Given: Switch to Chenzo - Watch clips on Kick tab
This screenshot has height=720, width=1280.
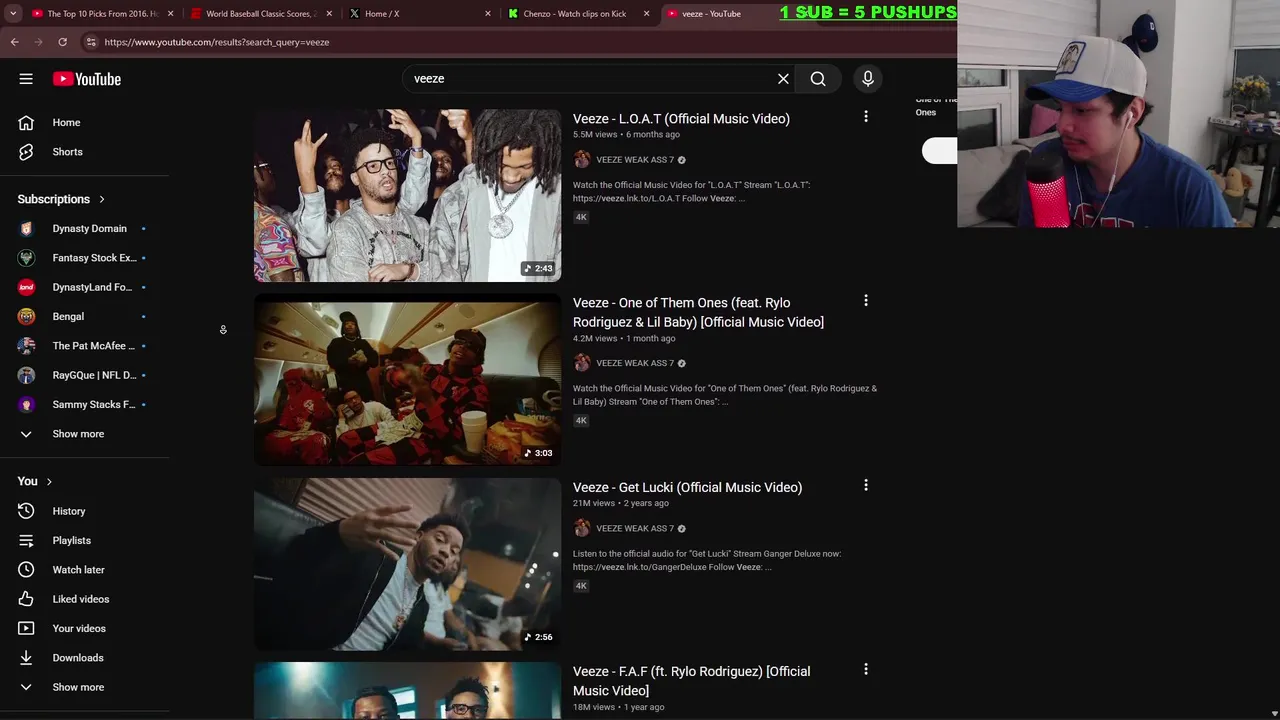Looking at the screenshot, I should tap(572, 14).
